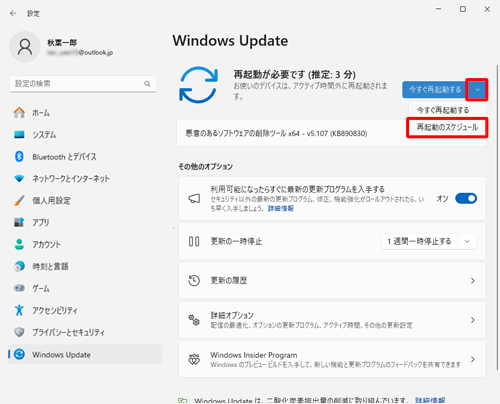Click the user profile avatar
500x404 pixels.
point(25,47)
